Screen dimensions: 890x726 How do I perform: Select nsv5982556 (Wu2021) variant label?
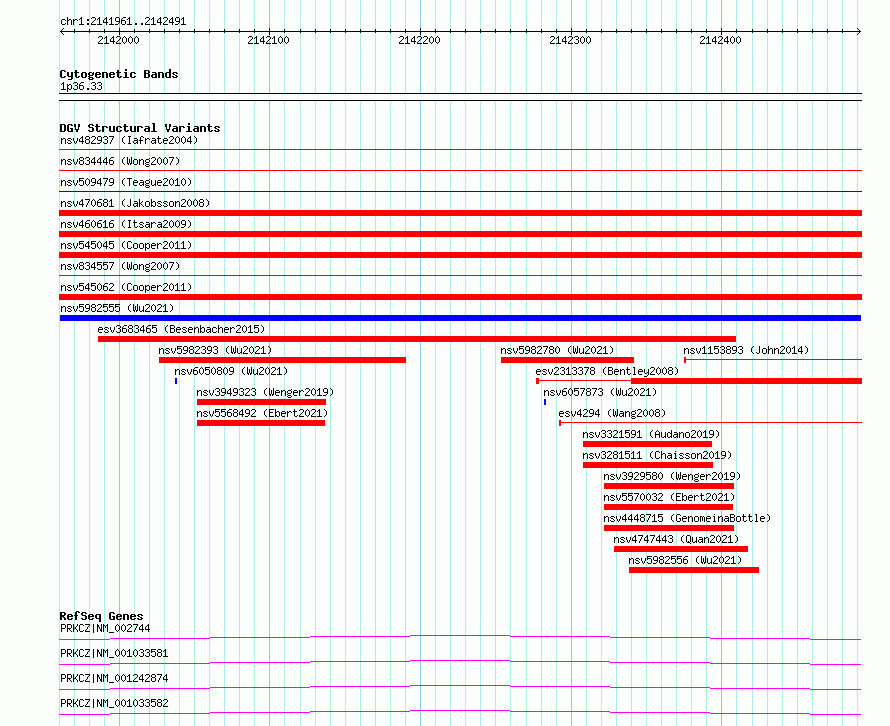[x=685, y=560]
